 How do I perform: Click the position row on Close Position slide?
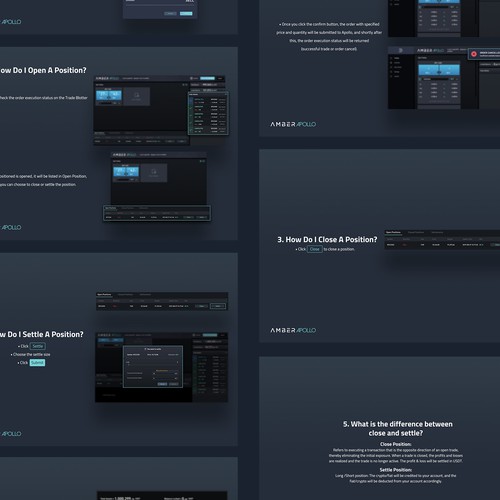pos(443,245)
